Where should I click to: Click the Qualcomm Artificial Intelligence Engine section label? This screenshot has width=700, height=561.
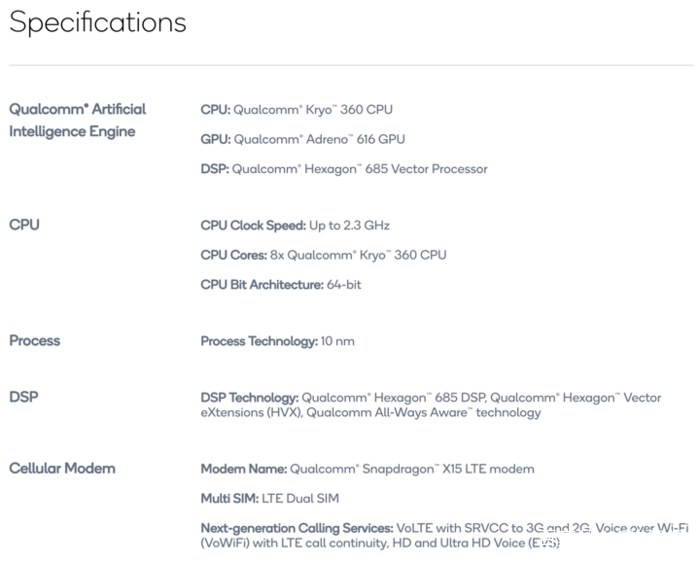(x=77, y=120)
